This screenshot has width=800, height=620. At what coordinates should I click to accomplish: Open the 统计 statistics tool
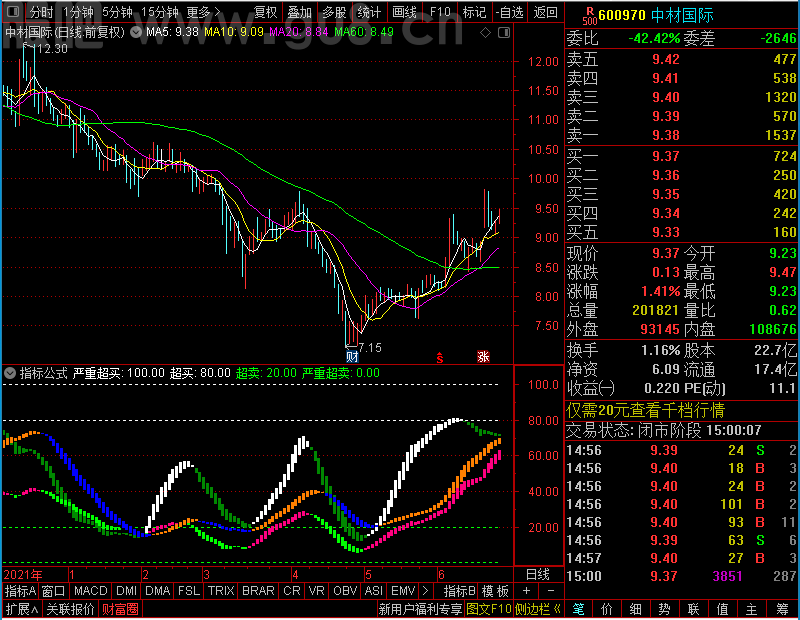(369, 12)
